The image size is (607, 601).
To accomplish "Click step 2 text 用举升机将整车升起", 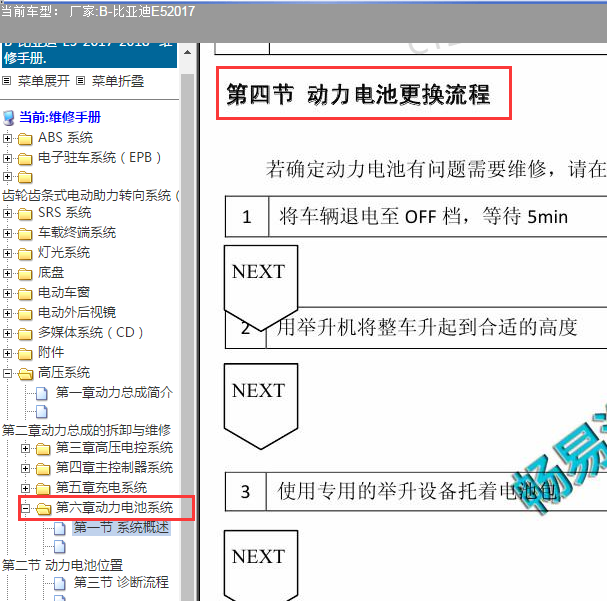I will (x=427, y=327).
